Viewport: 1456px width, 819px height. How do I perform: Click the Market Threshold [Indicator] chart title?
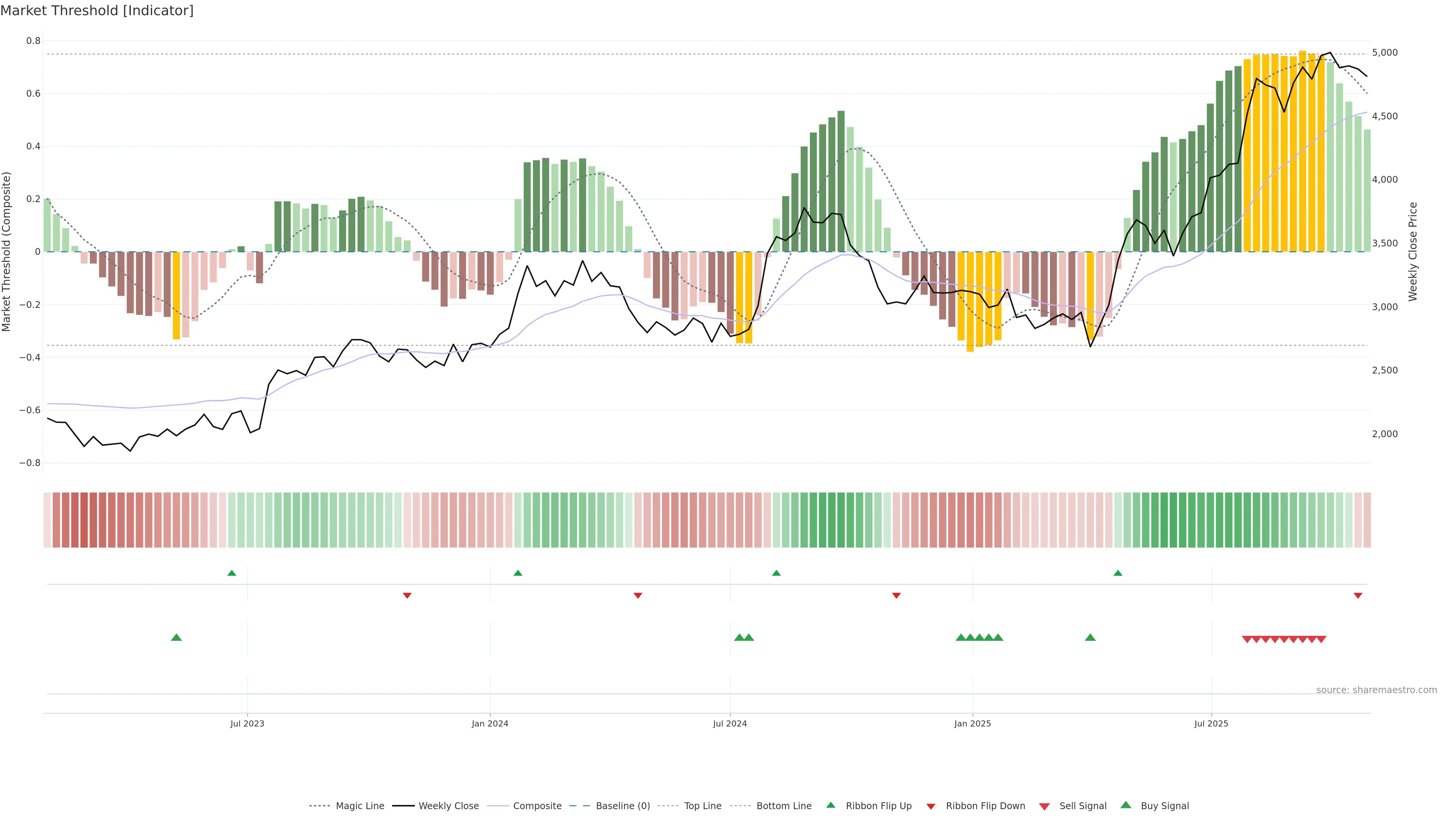pos(97,11)
